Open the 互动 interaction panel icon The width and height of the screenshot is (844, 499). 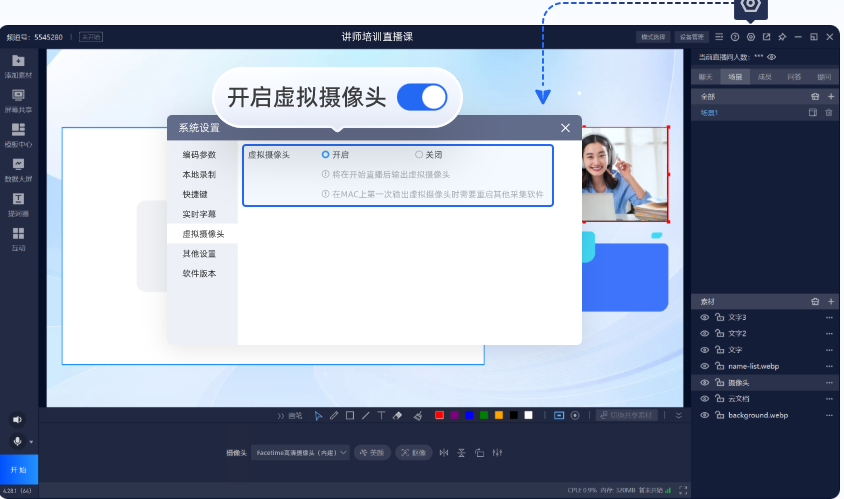tap(18, 238)
